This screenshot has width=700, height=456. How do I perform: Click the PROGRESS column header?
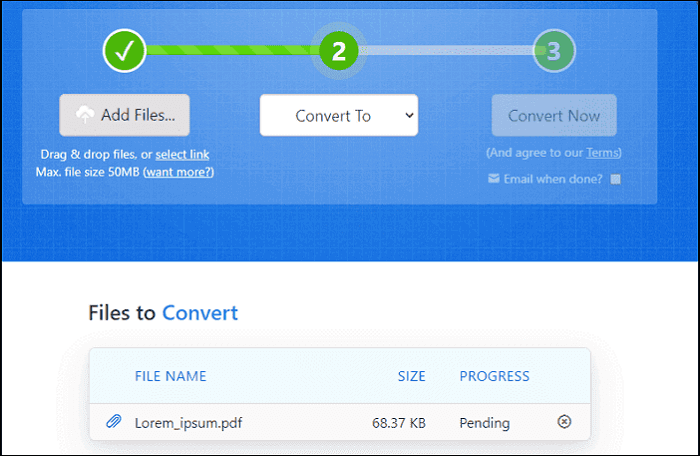point(494,376)
